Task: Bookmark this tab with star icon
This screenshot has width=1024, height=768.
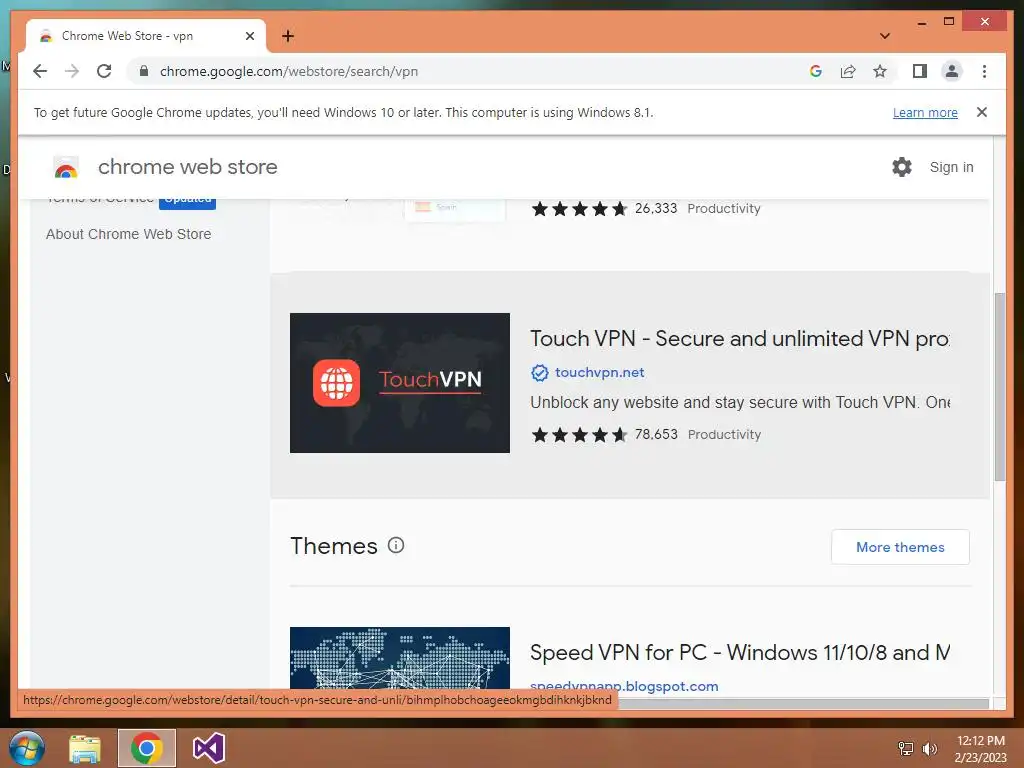Action: [x=880, y=71]
